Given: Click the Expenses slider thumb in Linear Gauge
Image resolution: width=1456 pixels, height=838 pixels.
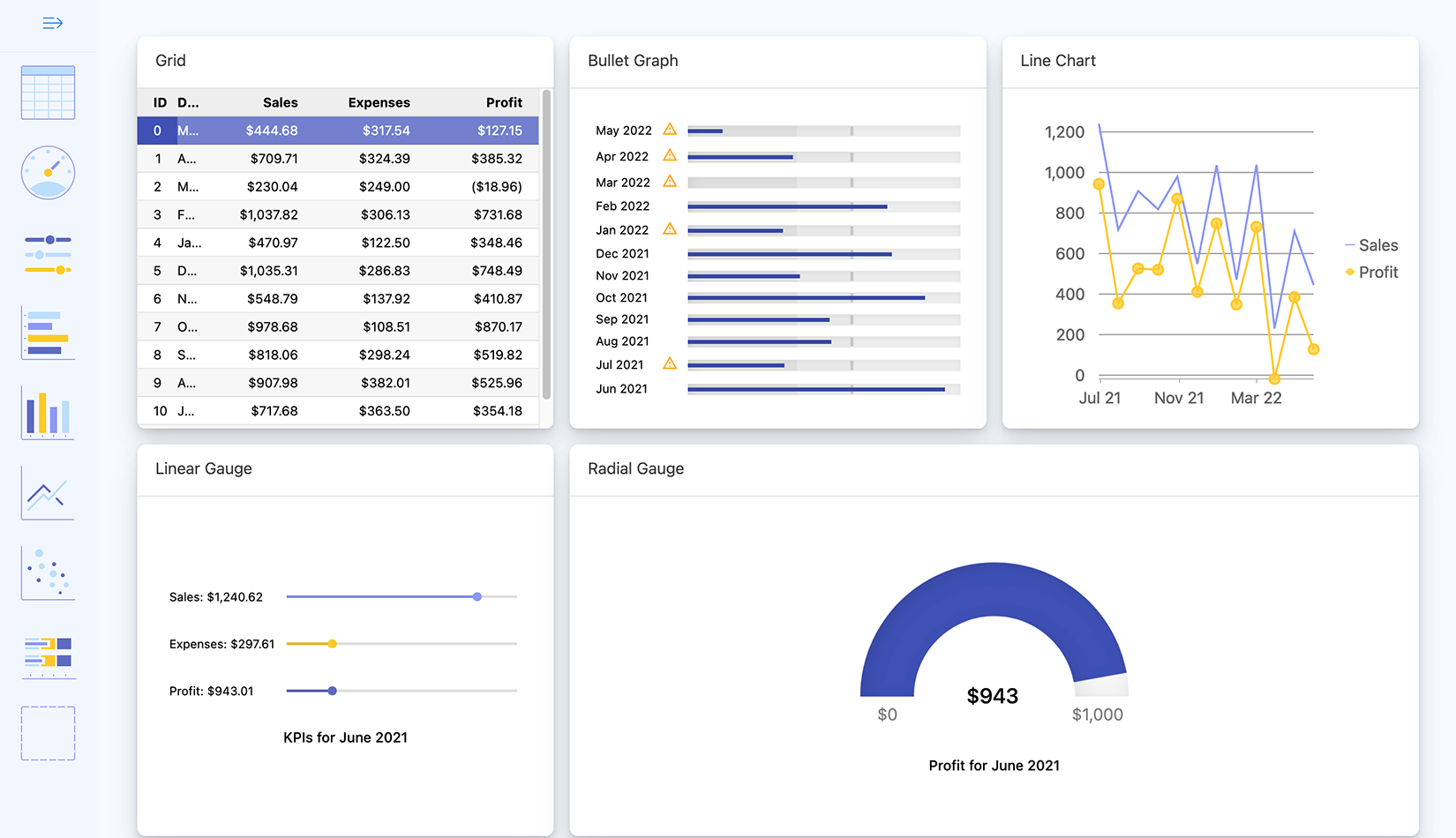Looking at the screenshot, I should pos(332,644).
